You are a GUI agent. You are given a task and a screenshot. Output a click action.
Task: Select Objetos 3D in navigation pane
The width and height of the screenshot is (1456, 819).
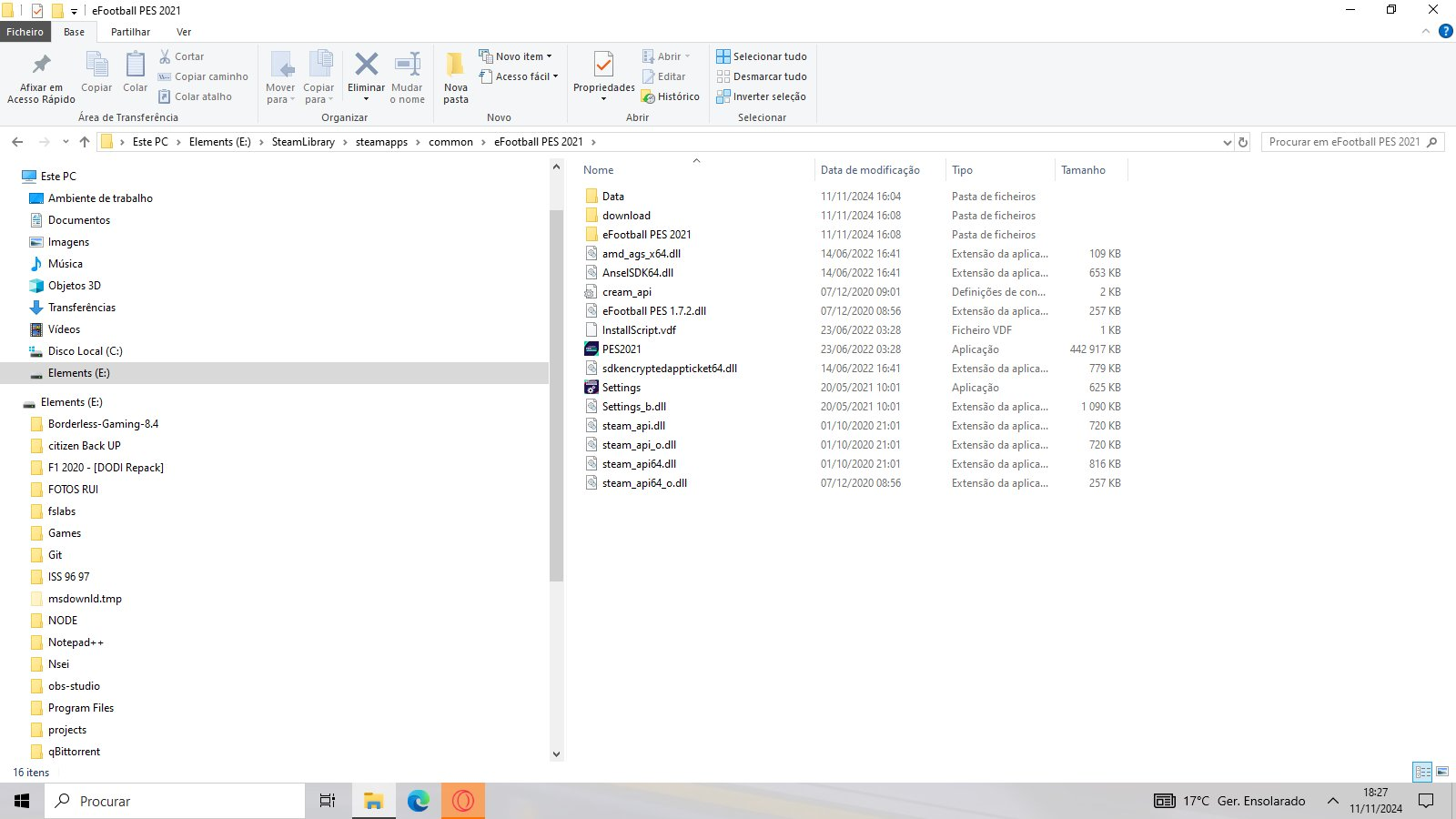point(75,286)
